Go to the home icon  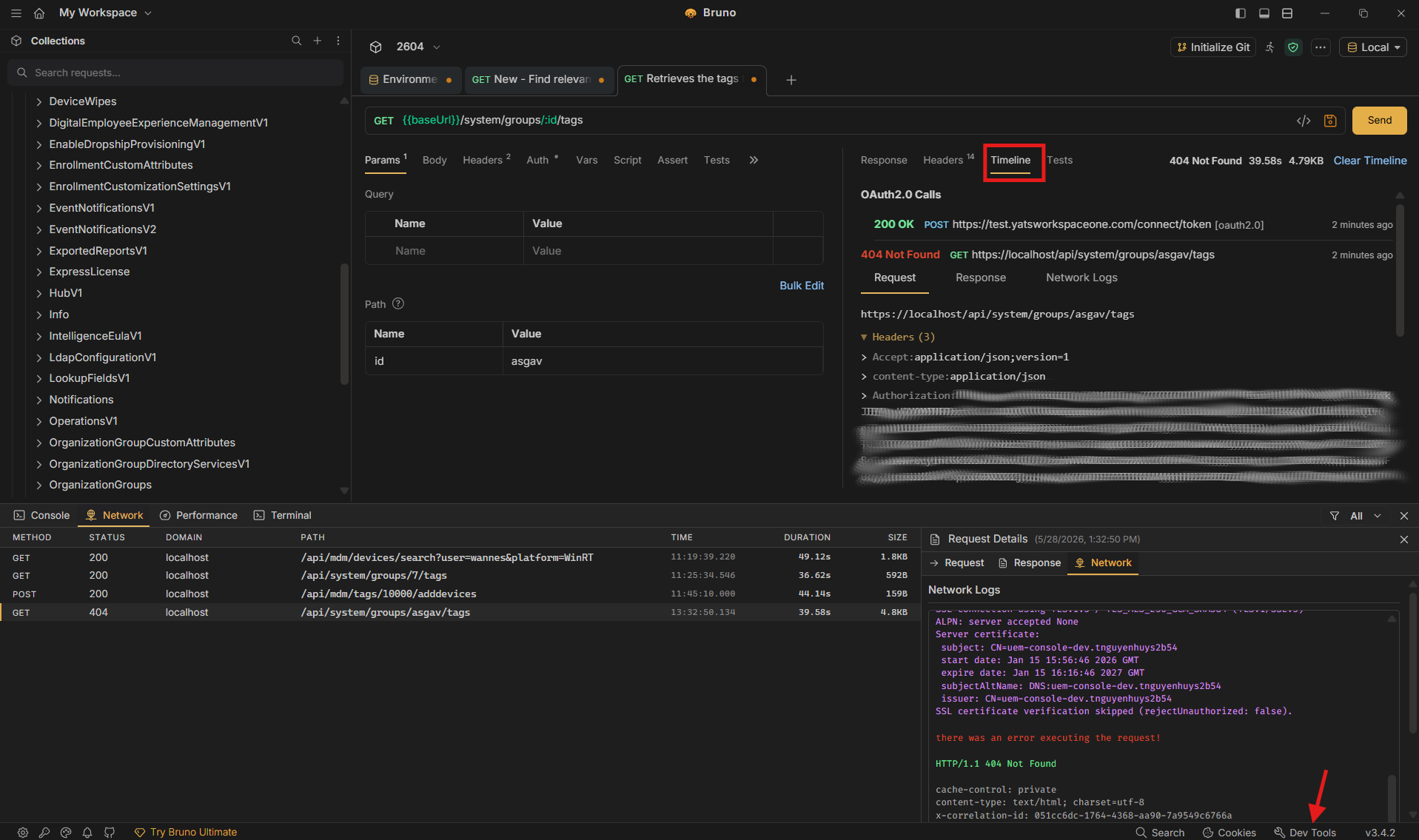click(x=39, y=13)
